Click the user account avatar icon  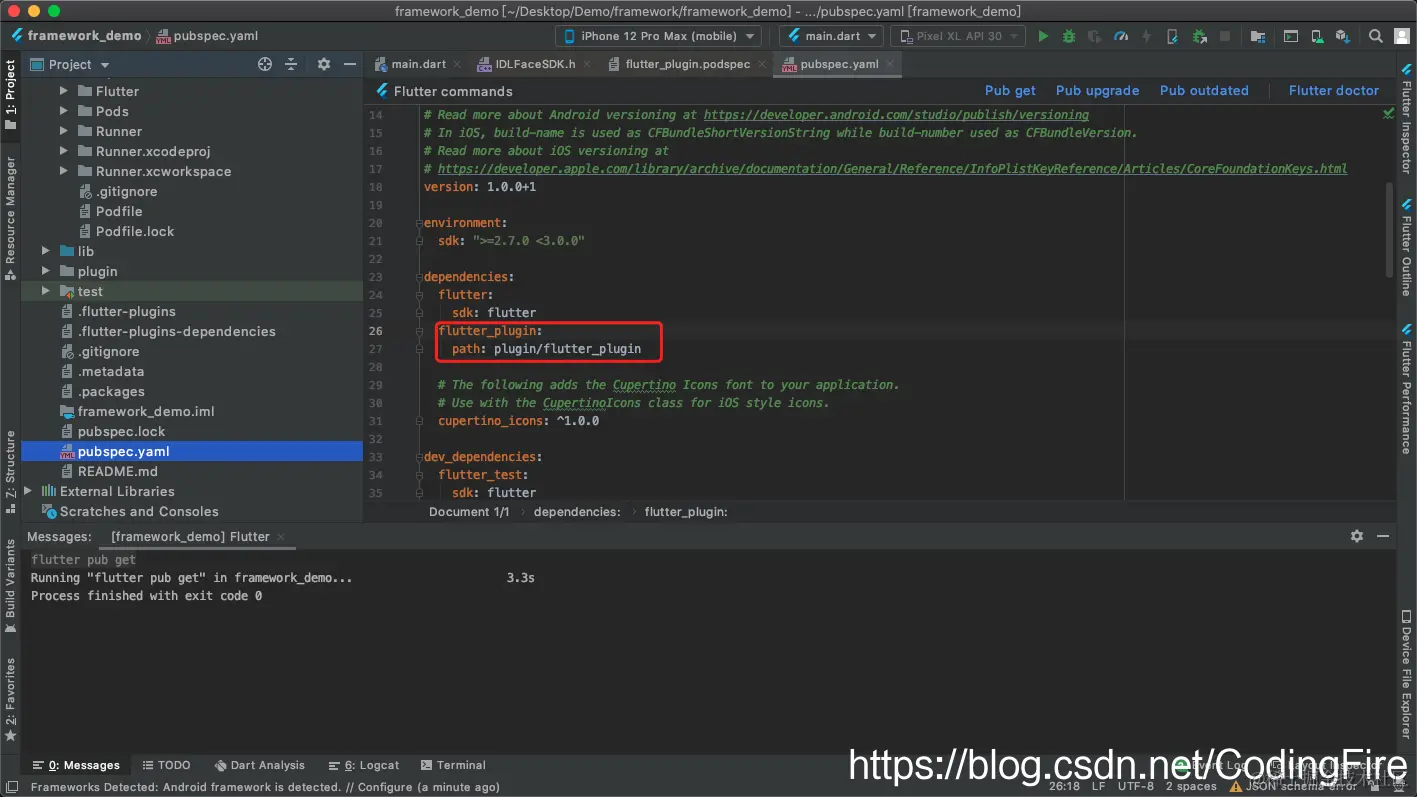point(1402,36)
